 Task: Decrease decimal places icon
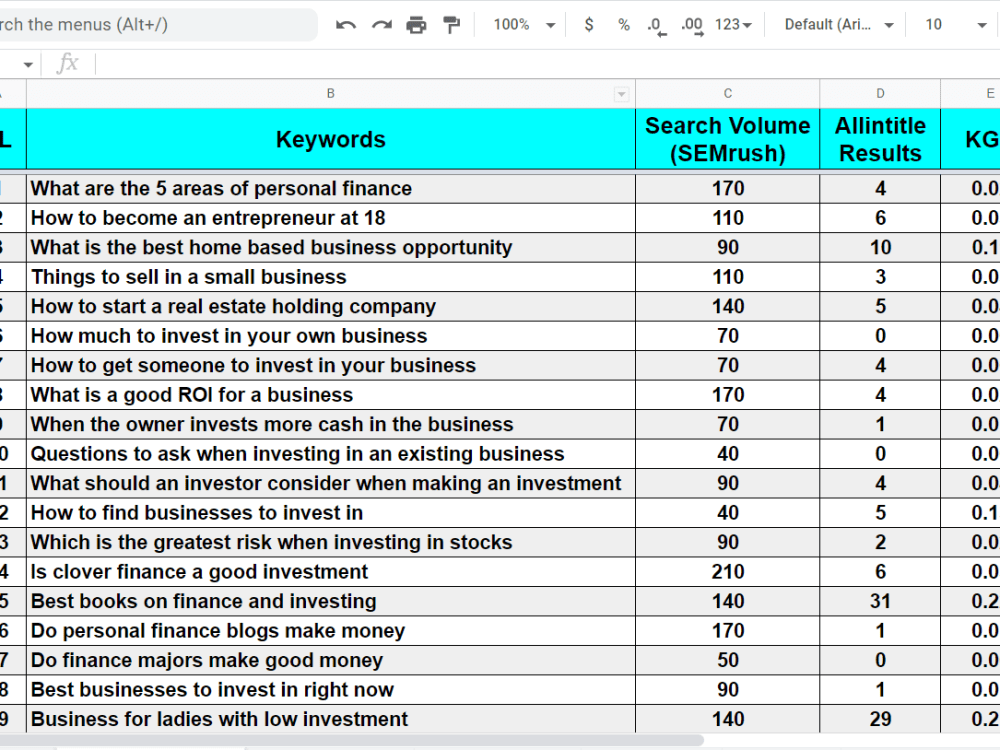tap(656, 26)
